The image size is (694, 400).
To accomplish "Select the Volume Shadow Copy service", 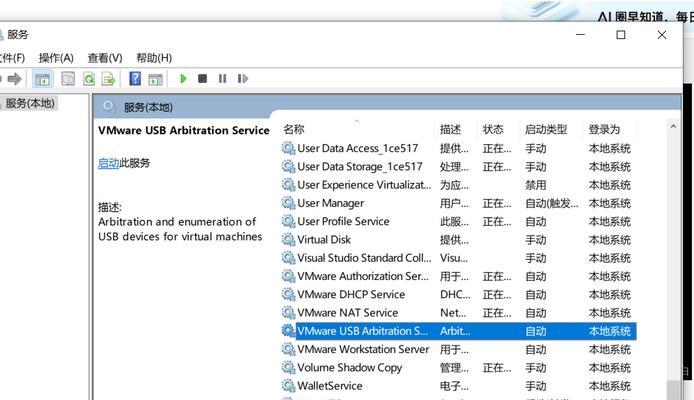I will tap(459, 367).
